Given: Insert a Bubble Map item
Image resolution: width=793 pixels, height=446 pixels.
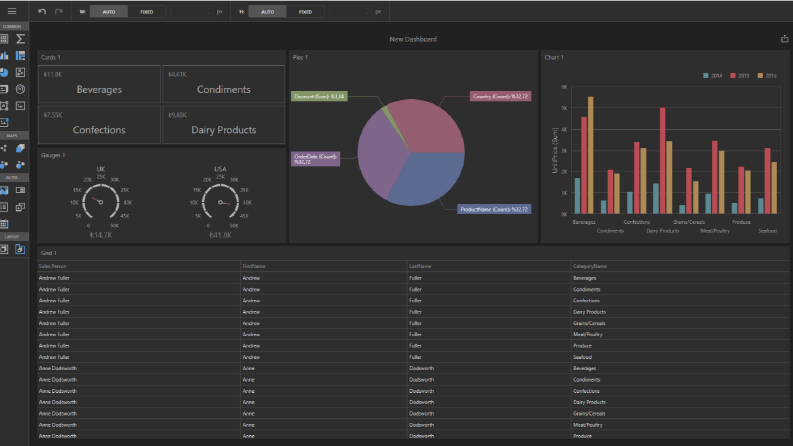Looking at the screenshot, I should coord(4,165).
